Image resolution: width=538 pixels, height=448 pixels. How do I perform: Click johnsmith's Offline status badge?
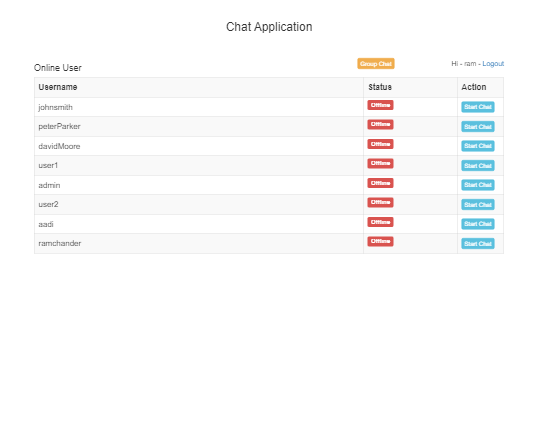(x=380, y=105)
